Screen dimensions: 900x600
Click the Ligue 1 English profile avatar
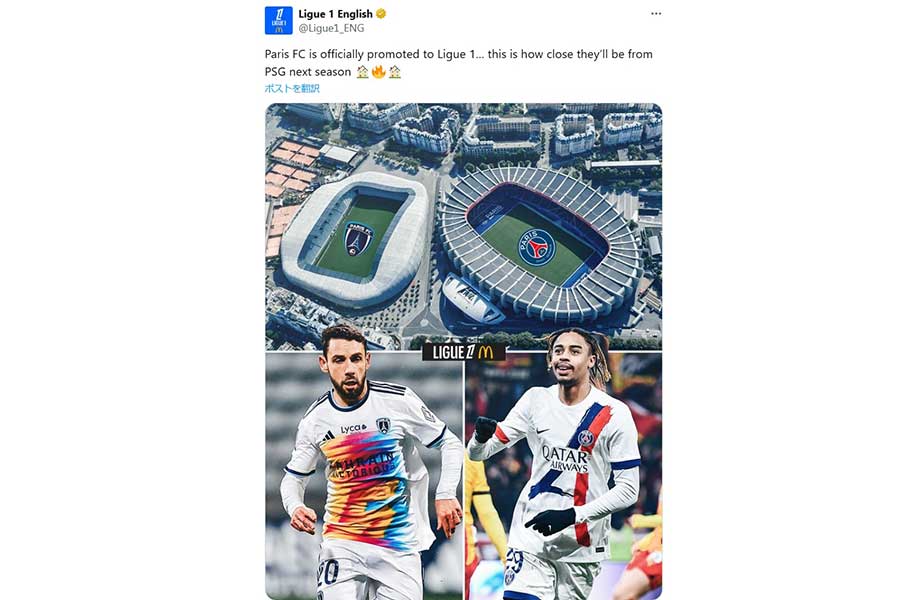[x=278, y=21]
